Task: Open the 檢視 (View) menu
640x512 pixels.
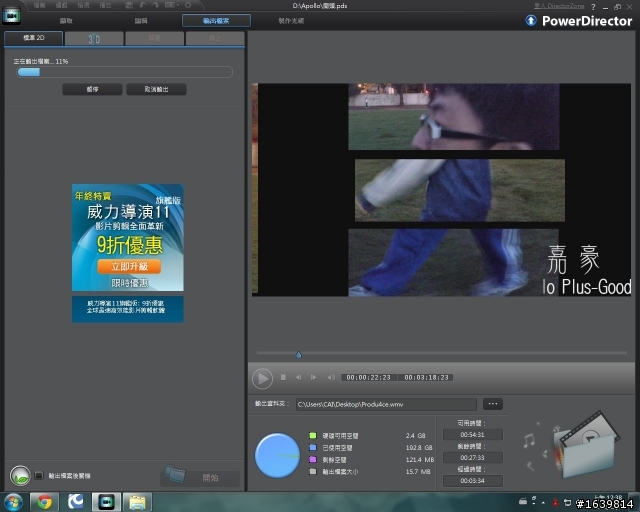Action: 83,5
